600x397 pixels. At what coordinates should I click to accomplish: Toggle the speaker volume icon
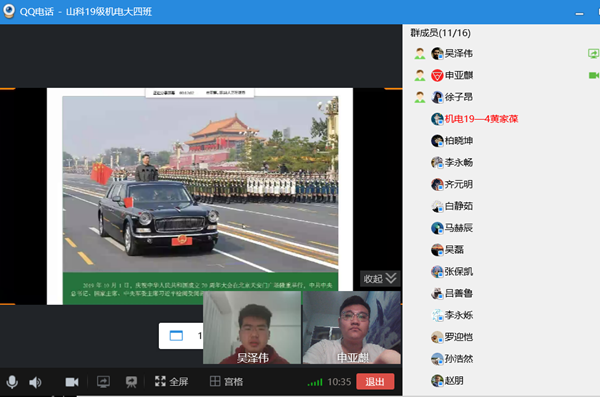[35, 382]
